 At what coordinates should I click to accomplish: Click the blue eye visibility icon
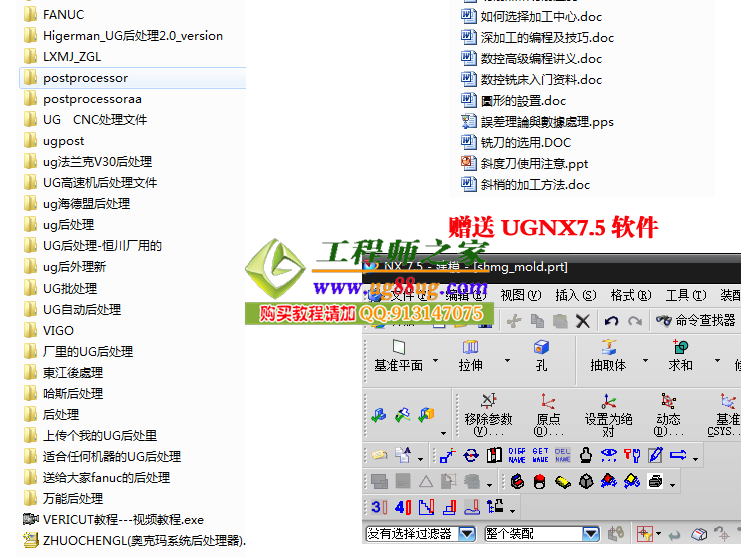tap(609, 455)
